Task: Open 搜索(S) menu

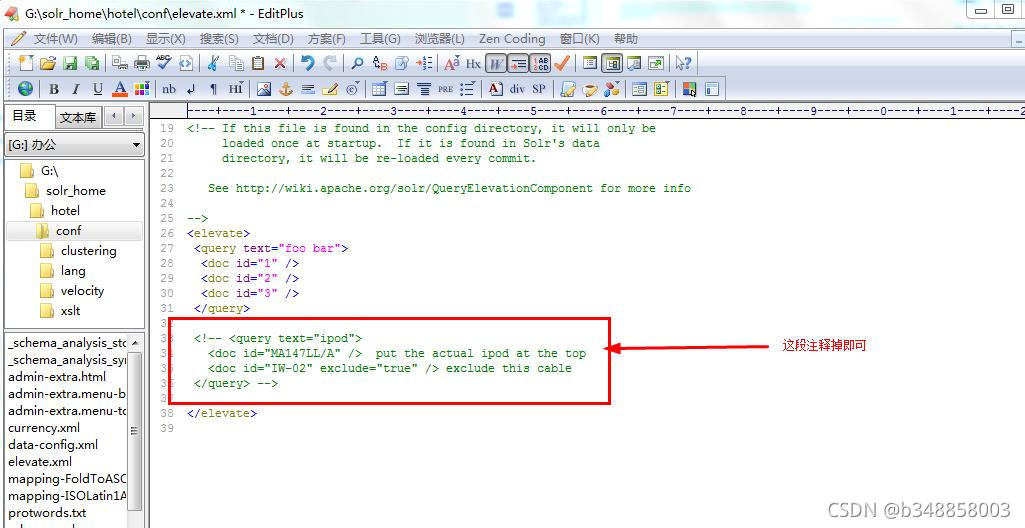Action: 219,39
